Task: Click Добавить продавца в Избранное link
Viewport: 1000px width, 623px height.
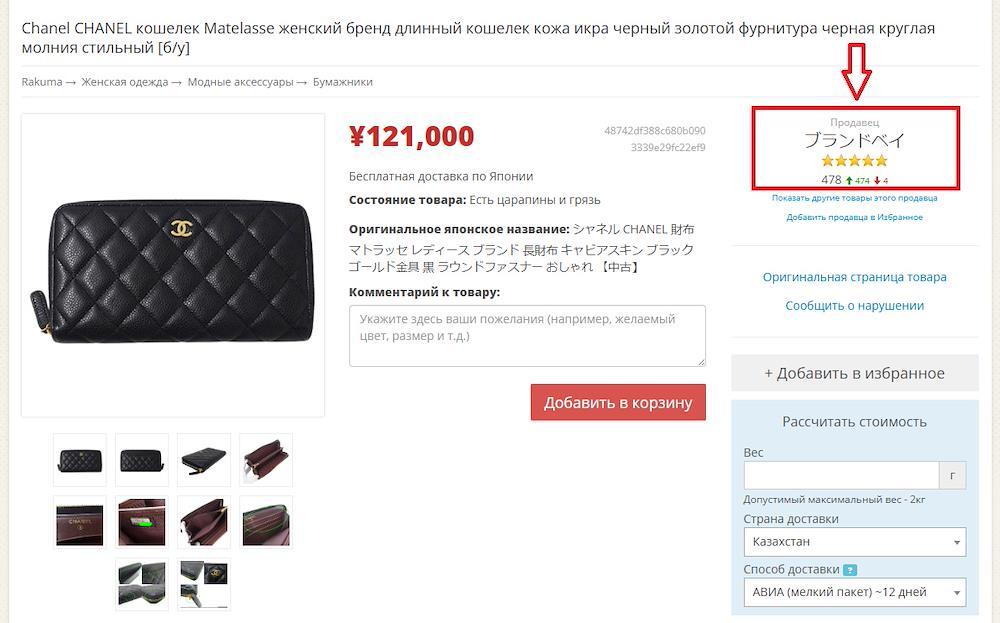Action: point(855,217)
